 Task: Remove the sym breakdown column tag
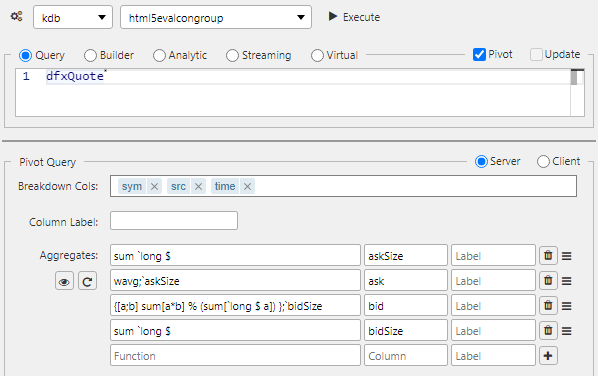click(154, 186)
